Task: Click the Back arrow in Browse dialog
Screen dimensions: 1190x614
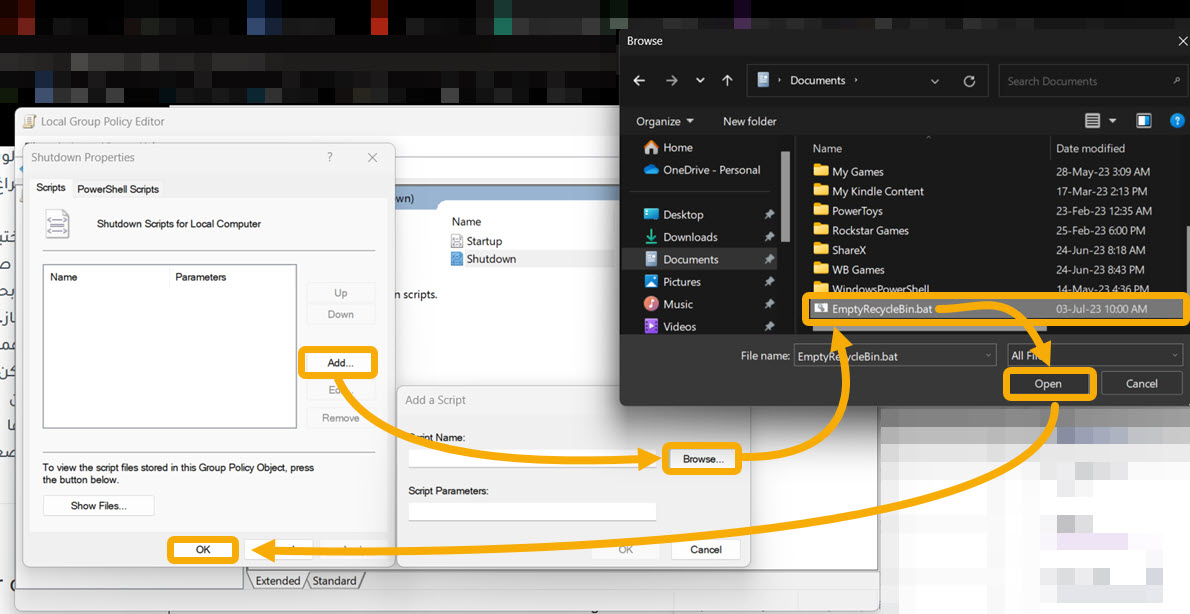Action: coord(639,81)
